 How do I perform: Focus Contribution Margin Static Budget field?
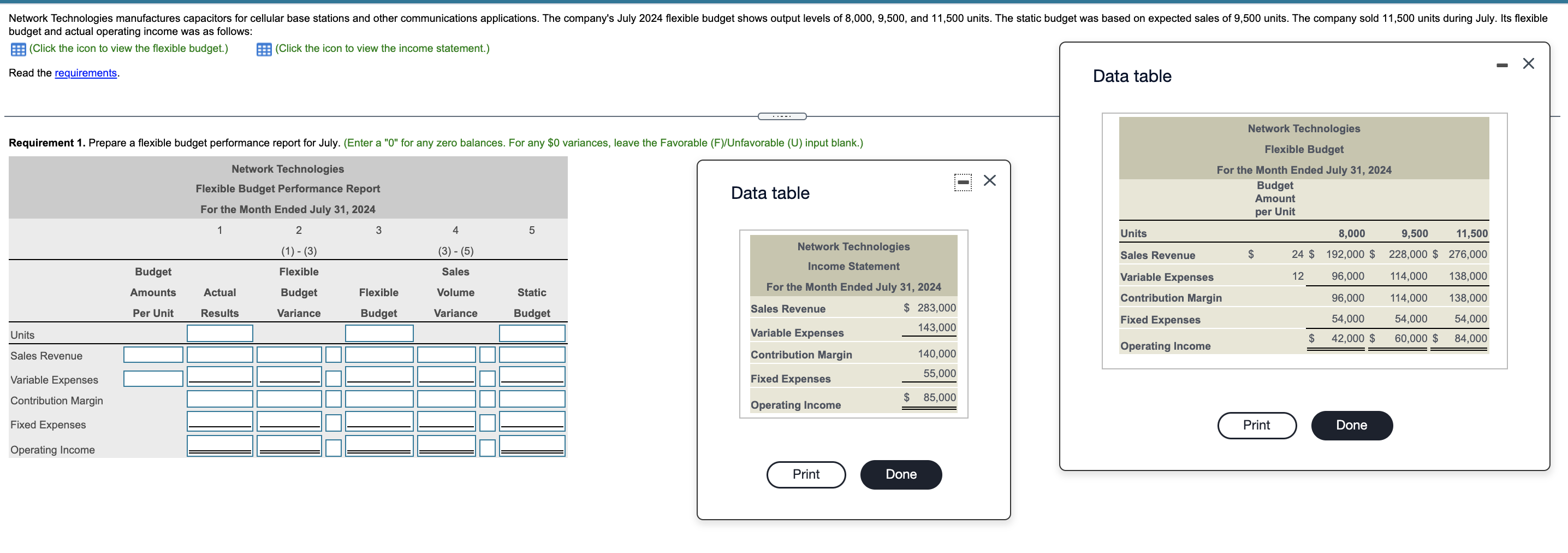(x=532, y=399)
